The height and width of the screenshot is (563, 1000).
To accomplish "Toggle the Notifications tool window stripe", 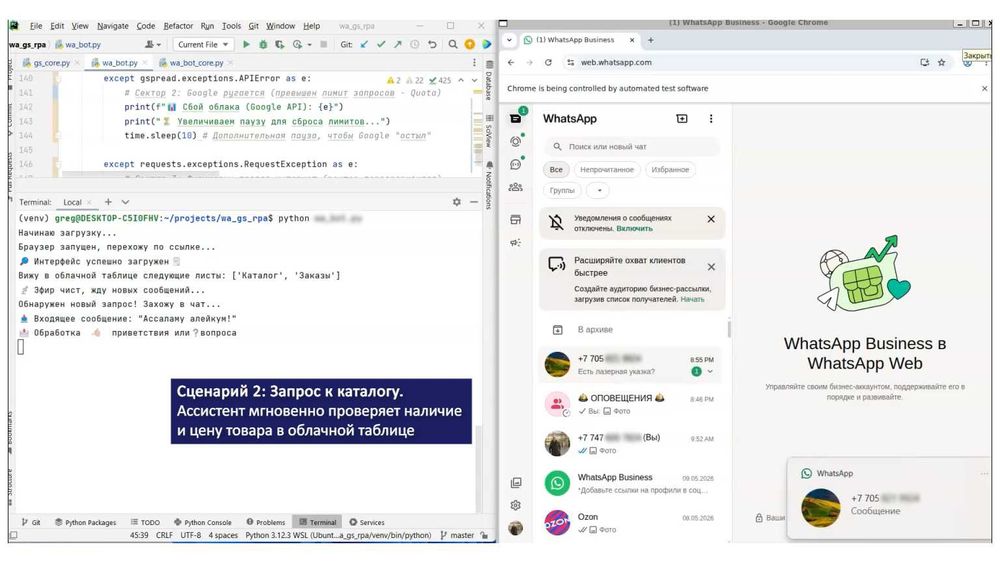I will point(489,186).
